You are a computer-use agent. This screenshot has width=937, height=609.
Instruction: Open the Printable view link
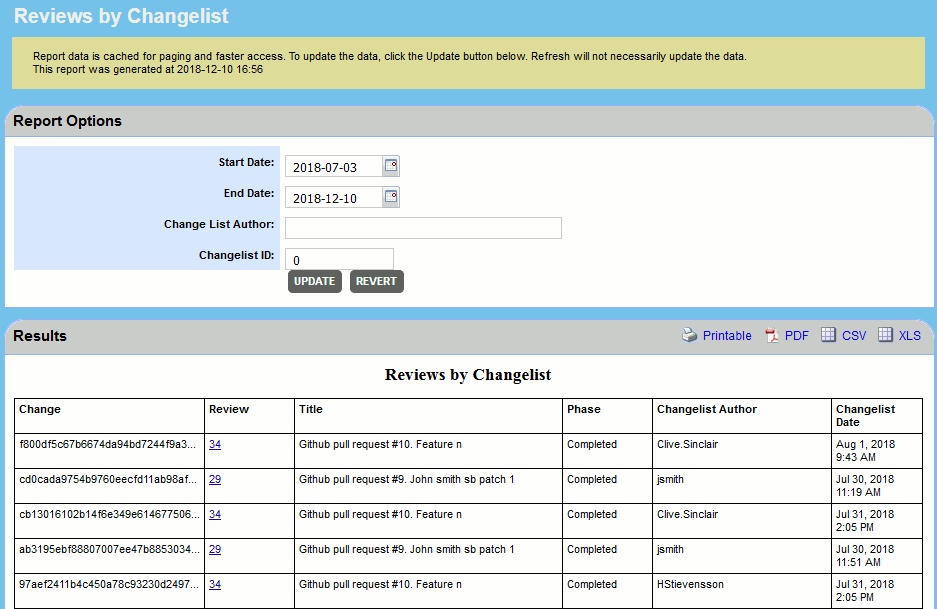coord(725,335)
